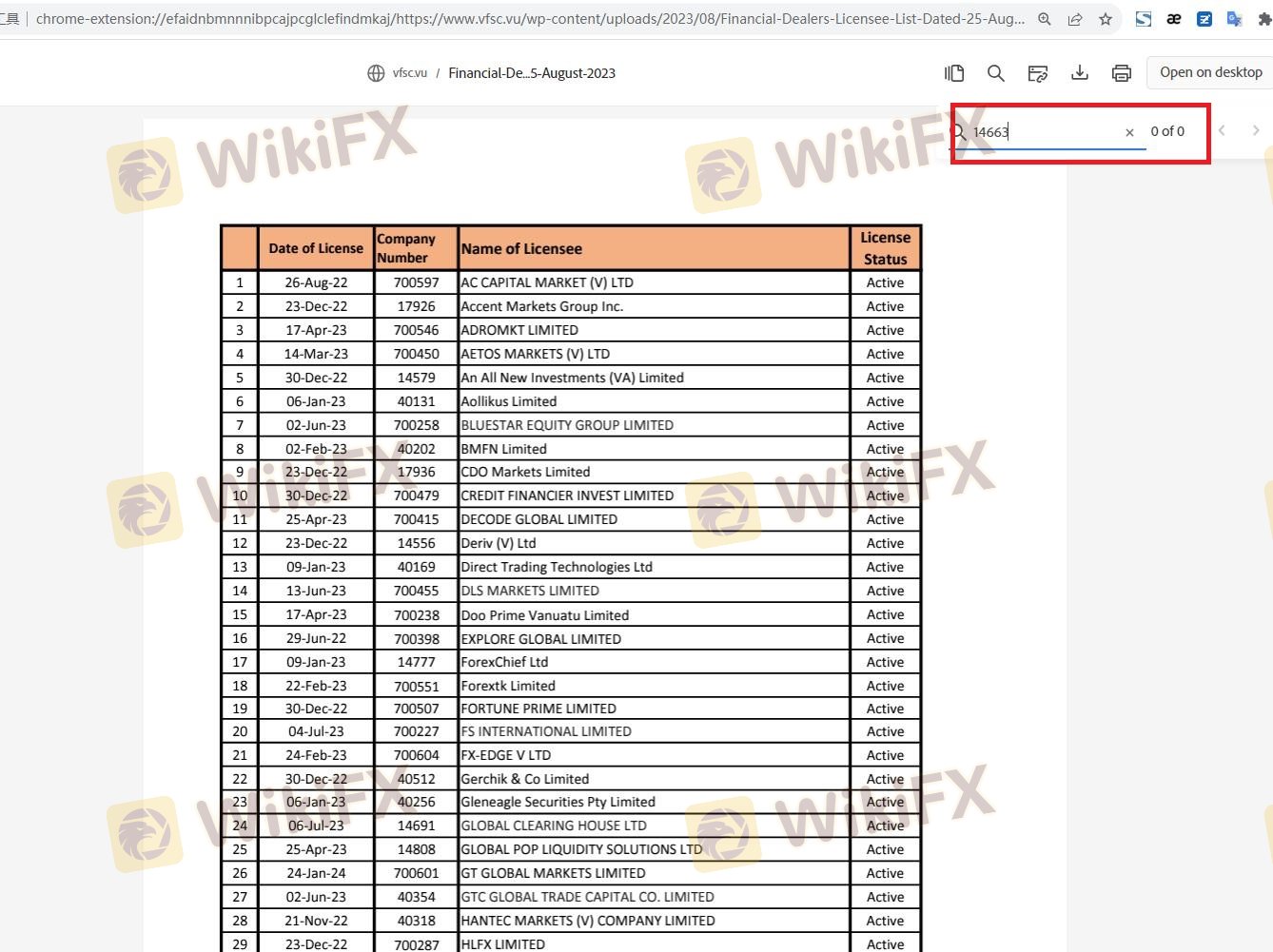The height and width of the screenshot is (952, 1273).
Task: Click 'GLOBAL POP LIQUIDITY SOLUTIONS LTD' cell
Action: tap(654, 849)
